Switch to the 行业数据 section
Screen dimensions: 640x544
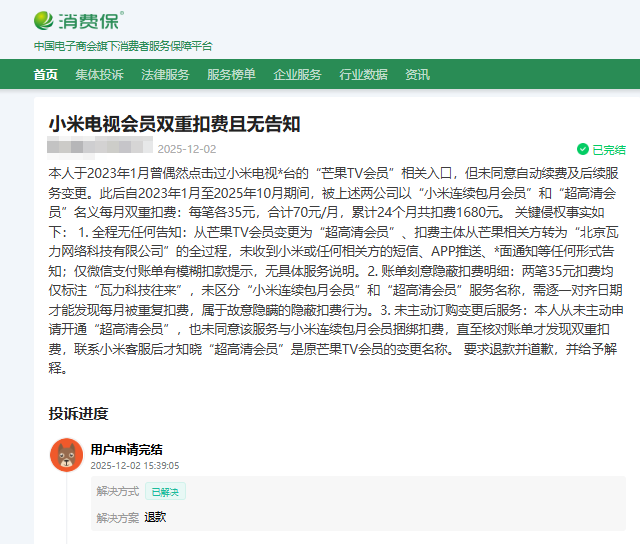363,74
